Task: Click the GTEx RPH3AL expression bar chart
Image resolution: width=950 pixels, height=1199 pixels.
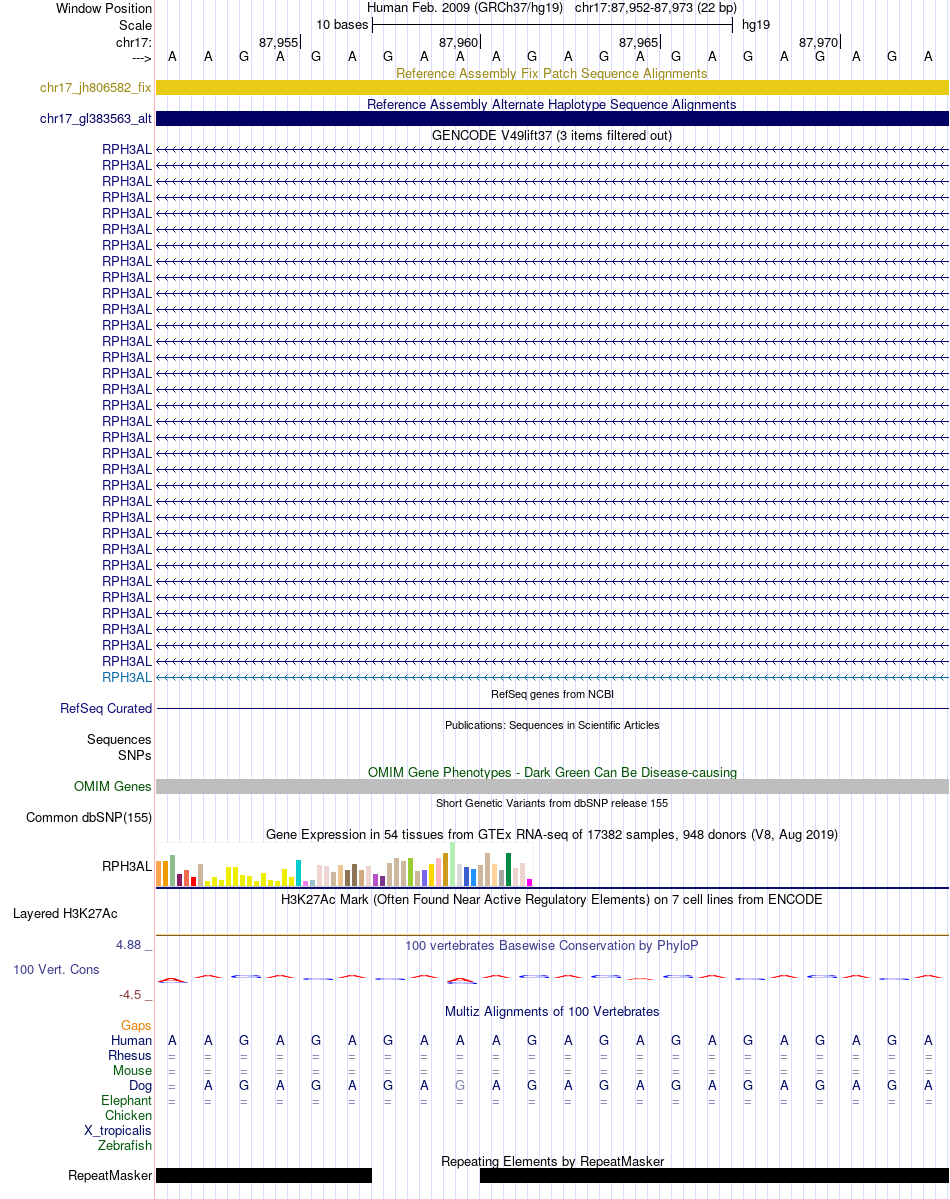Action: pyautogui.click(x=344, y=864)
